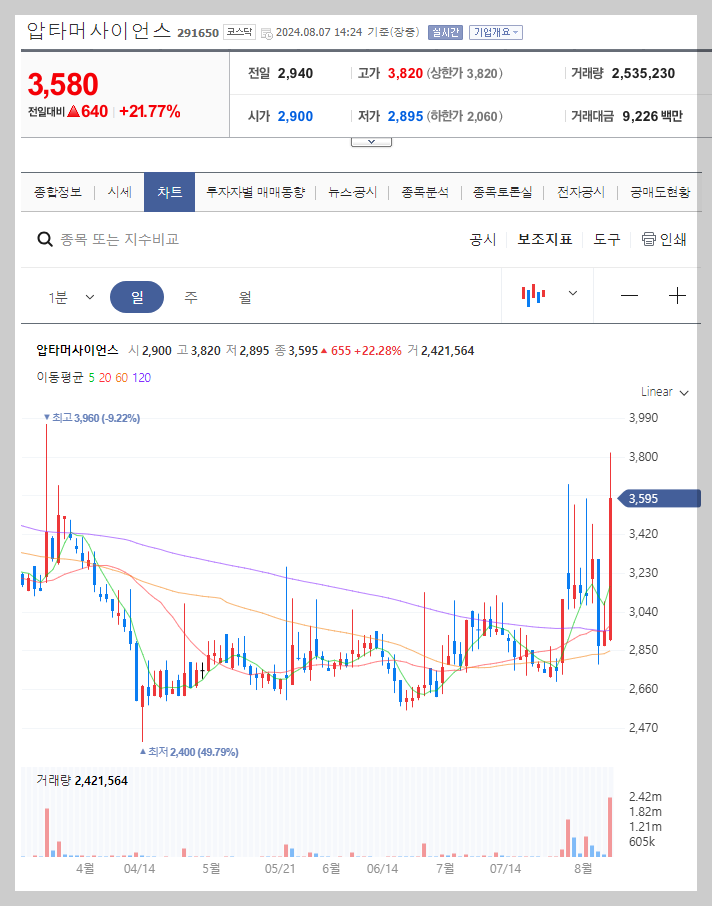Viewport: 712px width, 906px height.
Task: Click the 8월 date axis label
Action: point(583,868)
